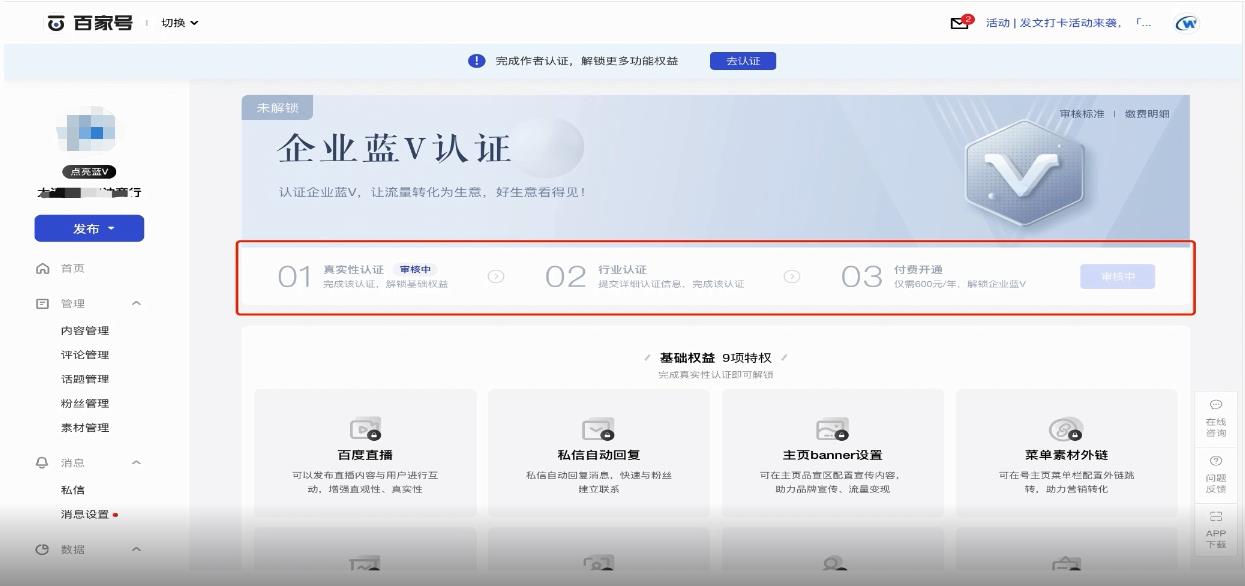Viewport: 1245px width, 586px height.
Task: Open the 百度直播 card title
Action: (x=365, y=455)
